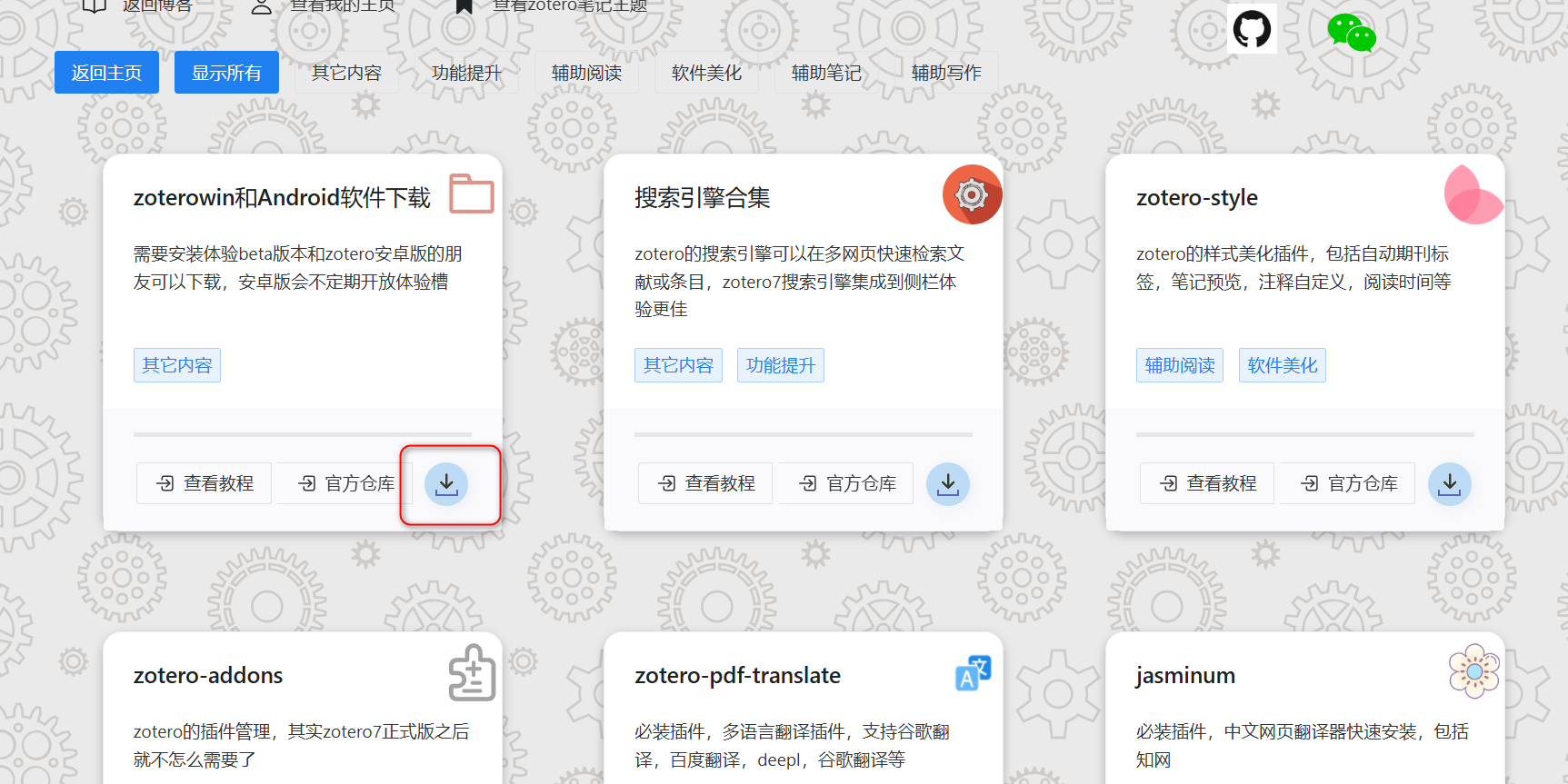Click 其它内容 tag on 搜索引擎合集 card
1568x784 pixels.
678,365
